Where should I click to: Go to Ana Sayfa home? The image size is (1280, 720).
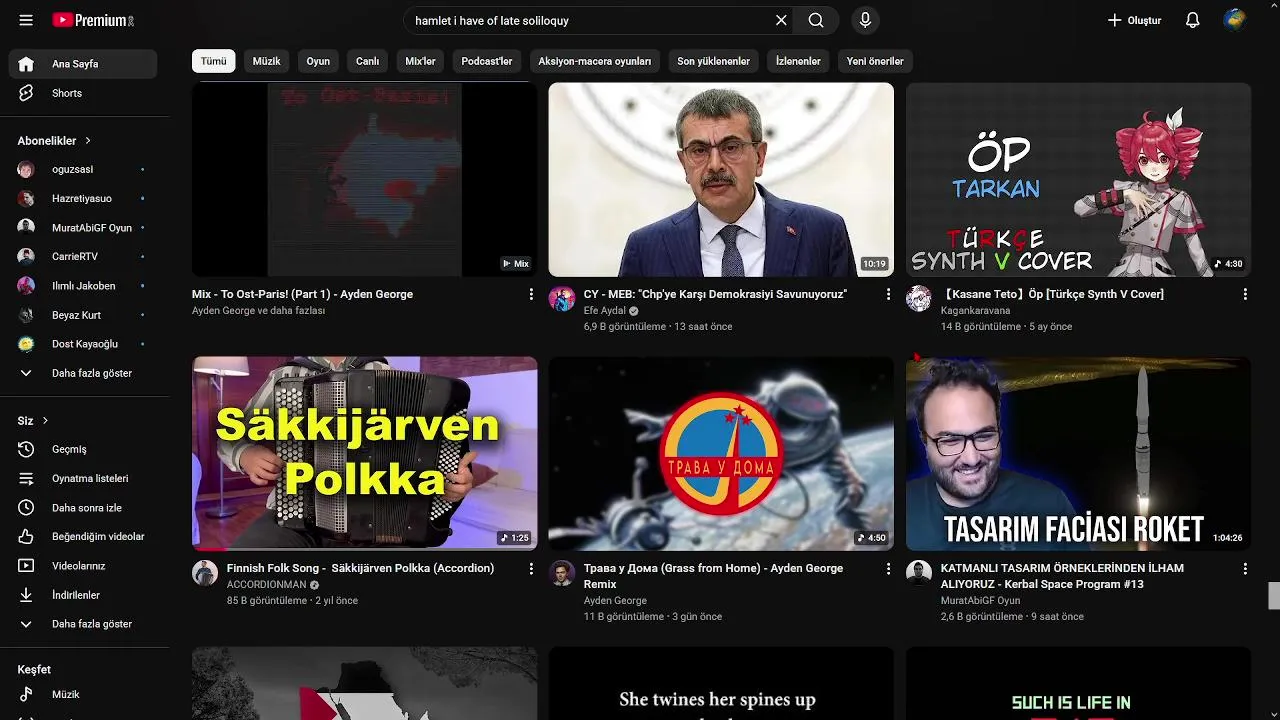(83, 64)
